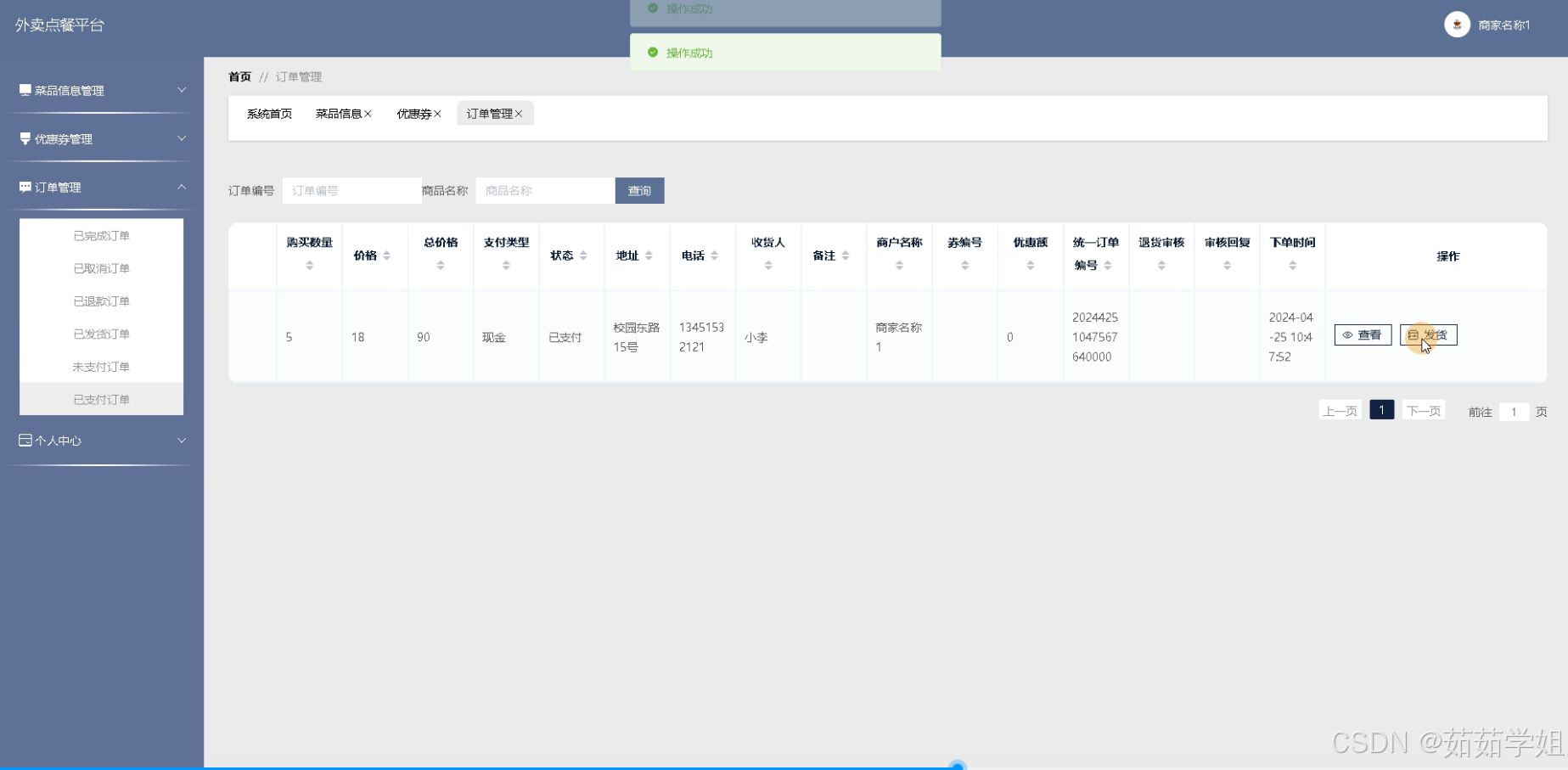Focus the 订单编号 input field
Image resolution: width=1568 pixels, height=770 pixels.
point(352,191)
